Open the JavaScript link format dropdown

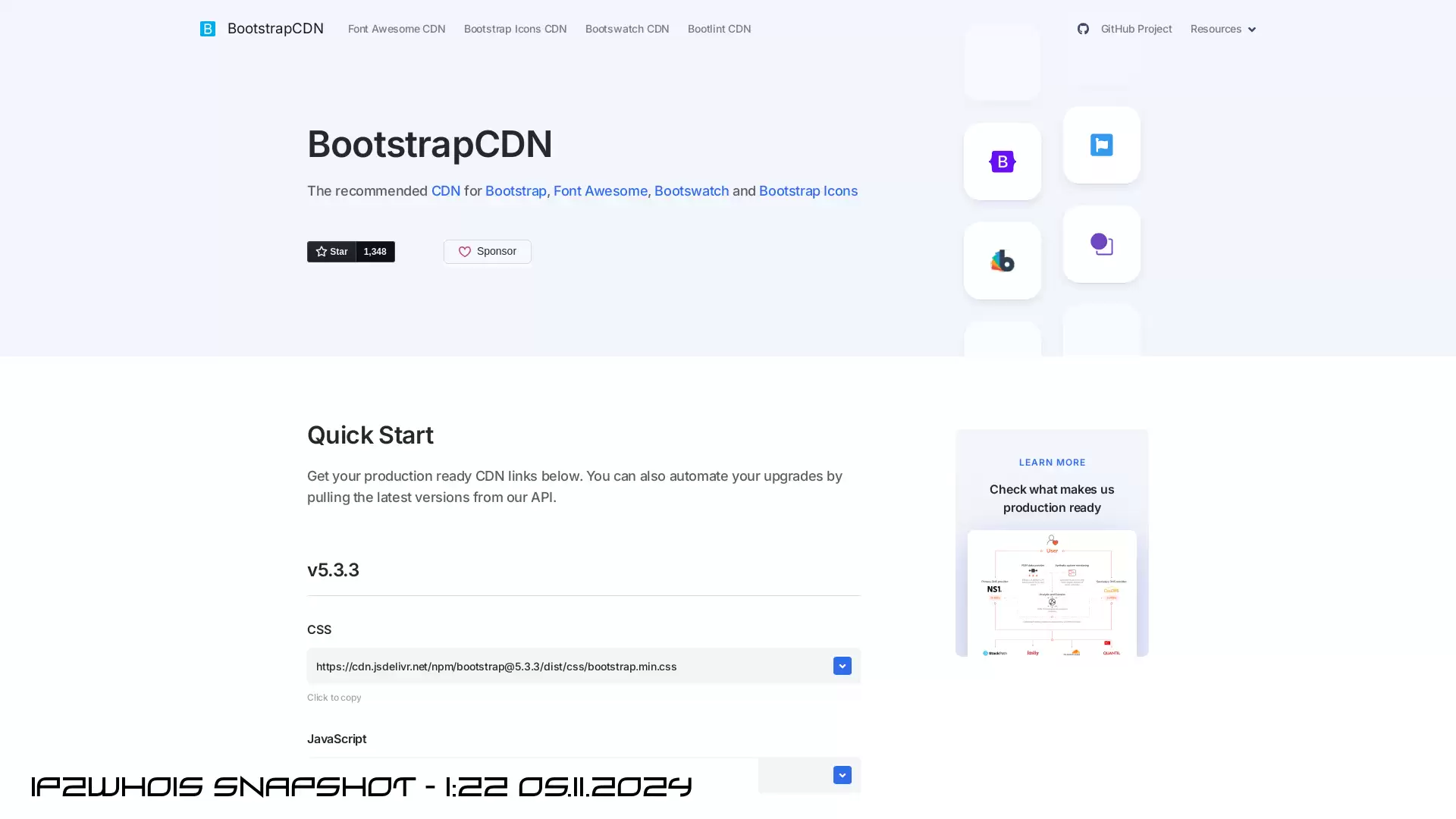click(842, 775)
